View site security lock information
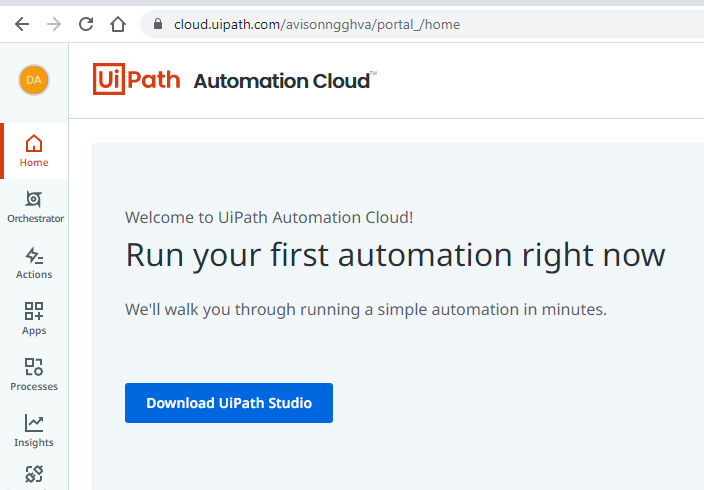The height and width of the screenshot is (490, 704). 158,24
